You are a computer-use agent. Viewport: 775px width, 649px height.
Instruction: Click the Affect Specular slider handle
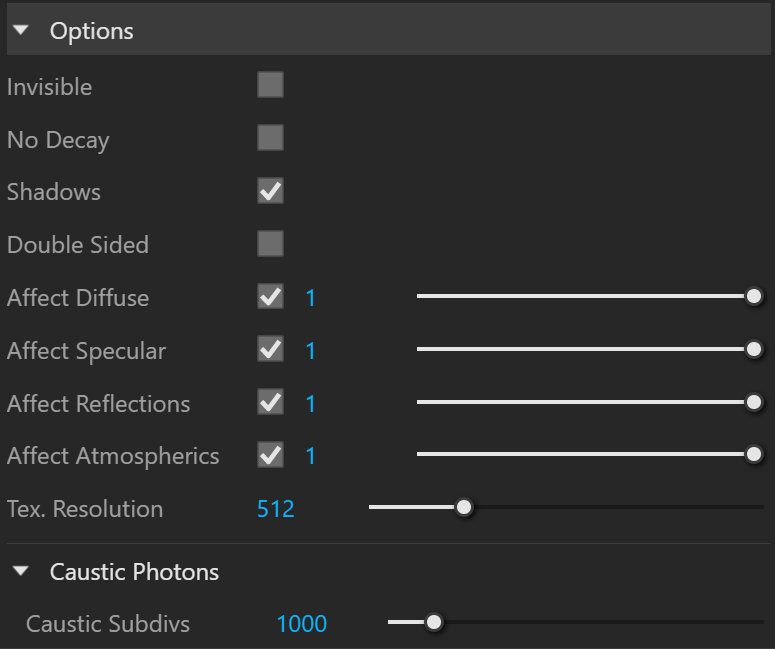(754, 349)
